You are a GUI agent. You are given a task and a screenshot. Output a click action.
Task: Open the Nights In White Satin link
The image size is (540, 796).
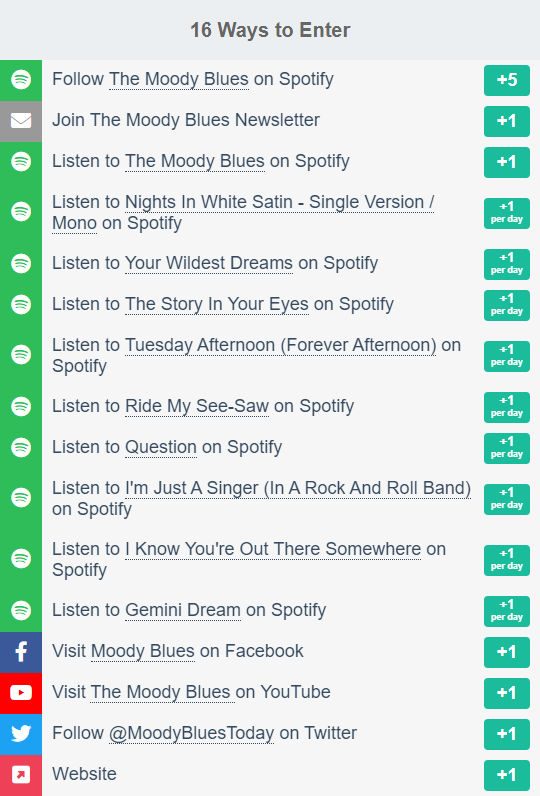pyautogui.click(x=243, y=212)
